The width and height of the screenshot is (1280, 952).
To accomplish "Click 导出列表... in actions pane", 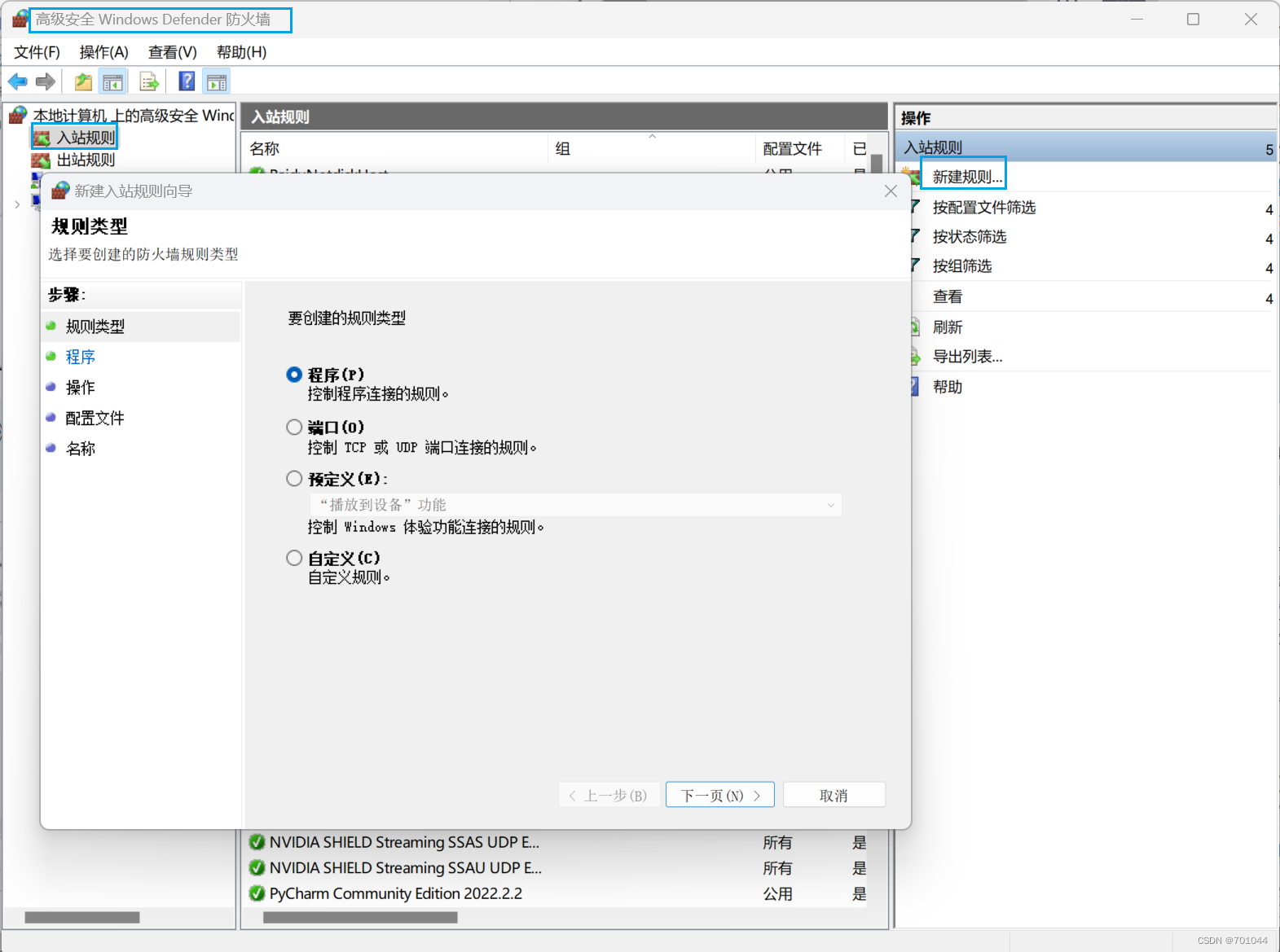I will (x=967, y=356).
